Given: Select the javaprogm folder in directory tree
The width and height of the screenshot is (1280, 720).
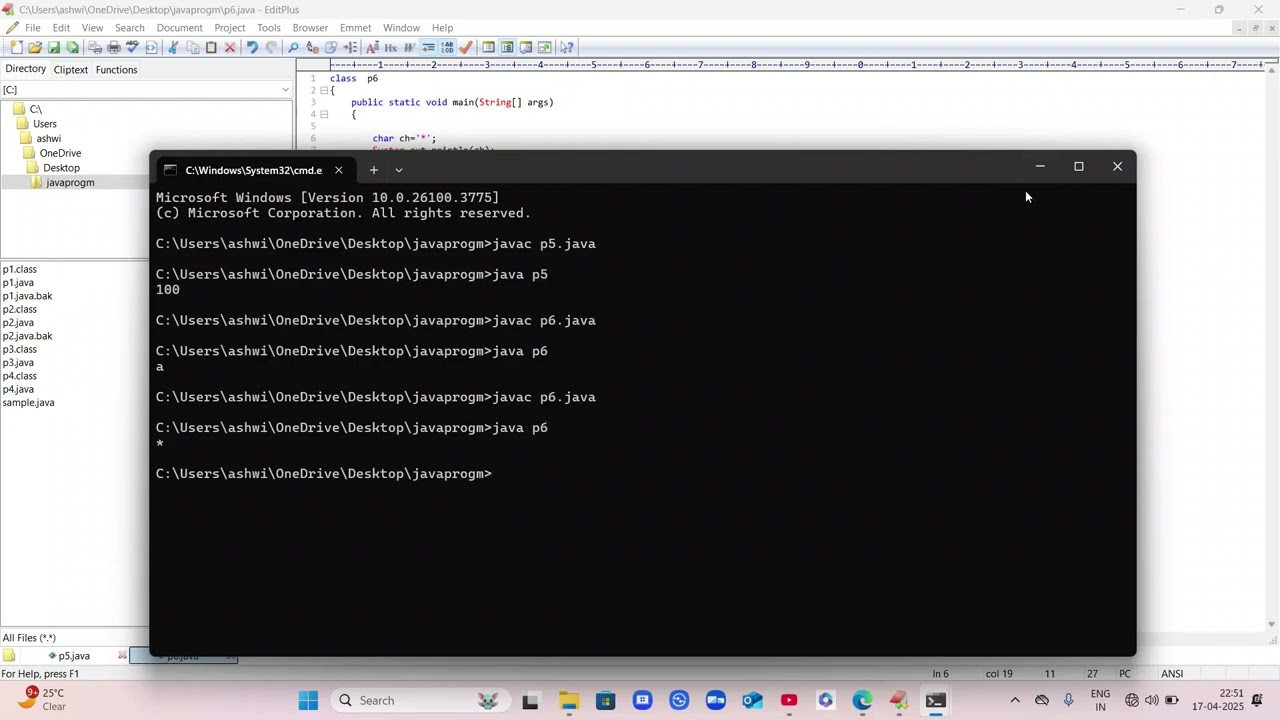Looking at the screenshot, I should [70, 182].
